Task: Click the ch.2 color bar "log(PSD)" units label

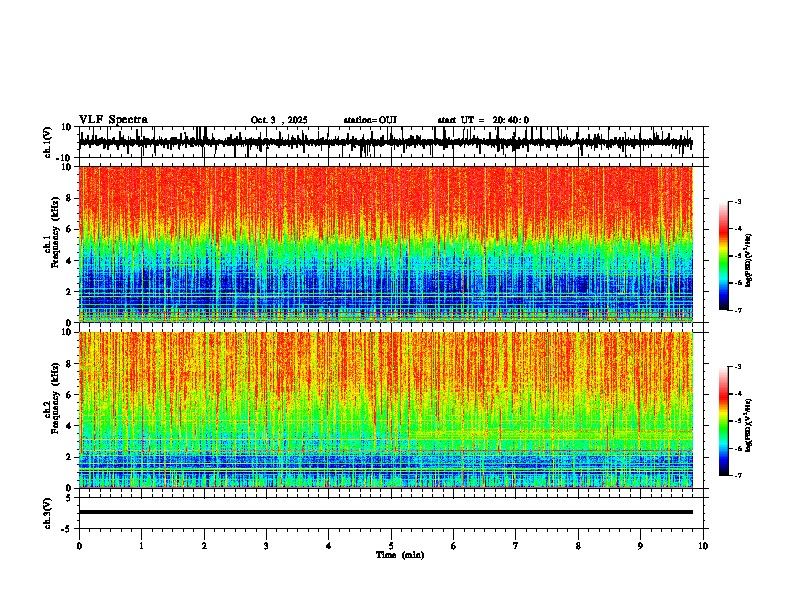Action: 749,425
